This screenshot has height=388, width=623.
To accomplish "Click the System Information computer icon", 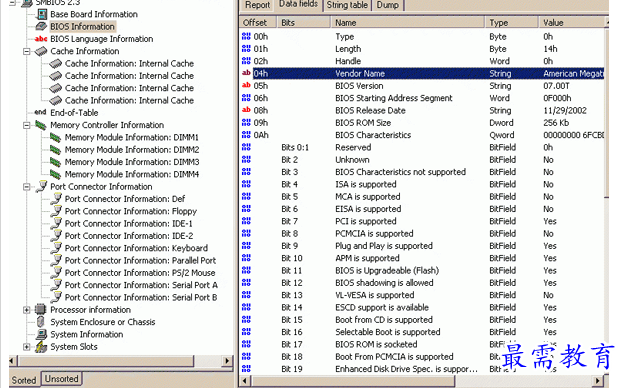I will pyautogui.click(x=41, y=334).
